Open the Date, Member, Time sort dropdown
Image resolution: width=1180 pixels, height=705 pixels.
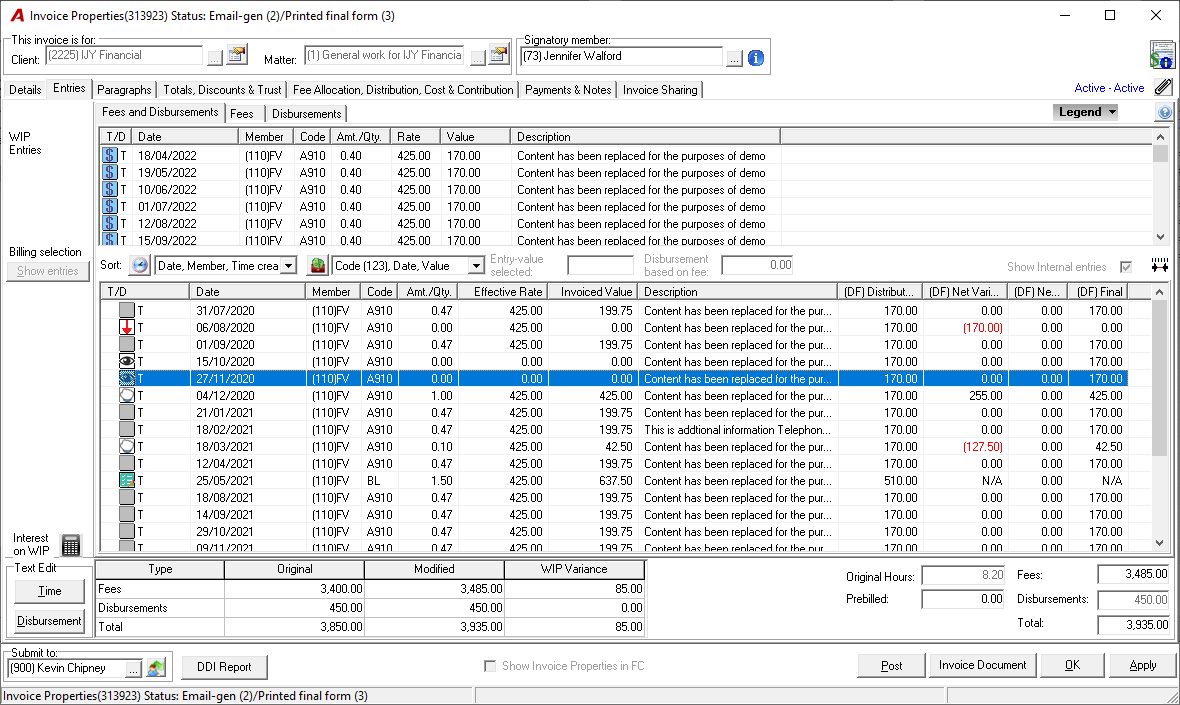(288, 266)
